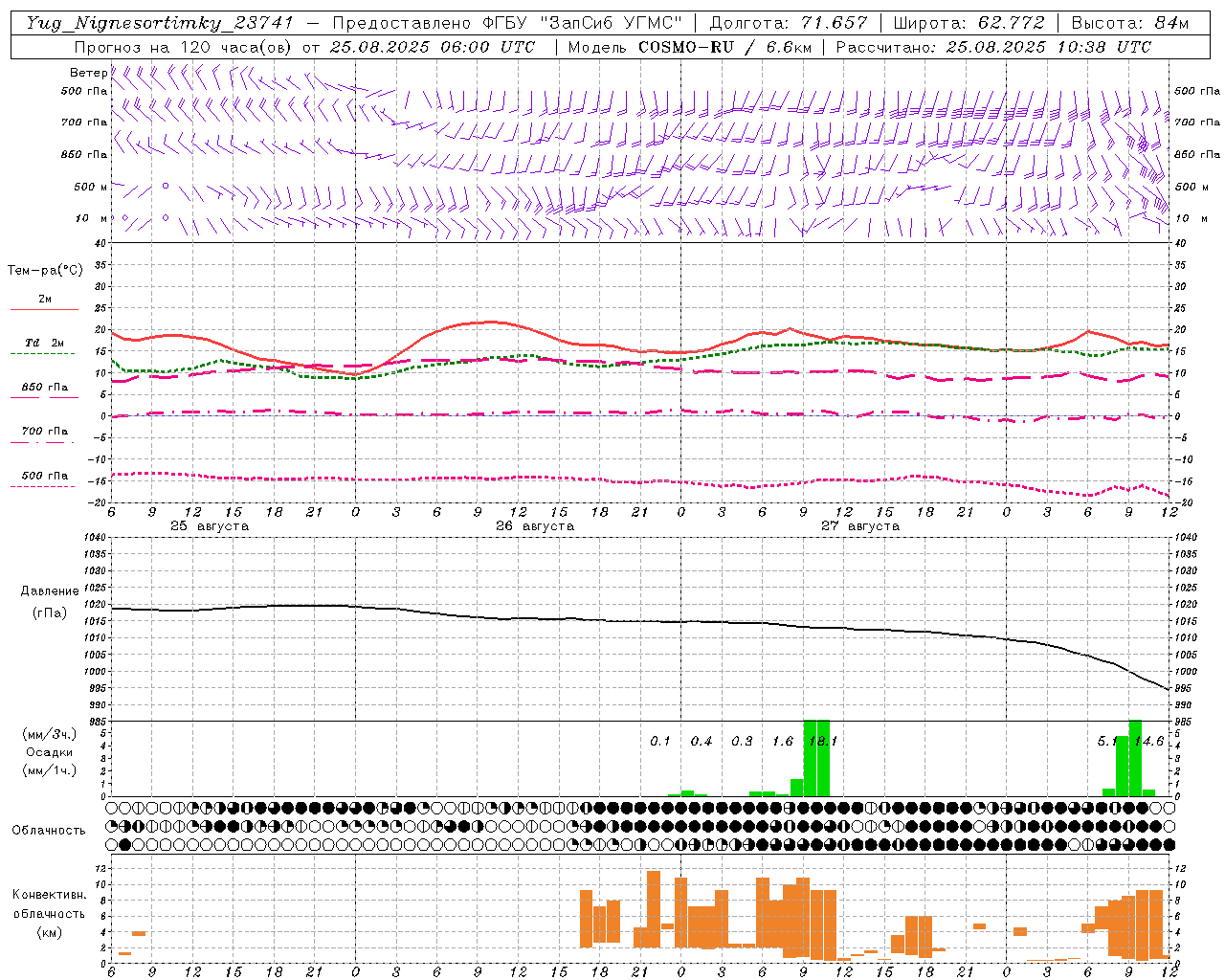This screenshot has width=1225, height=980.
Task: Click the Давление pressure panel label
Action: coord(50,591)
